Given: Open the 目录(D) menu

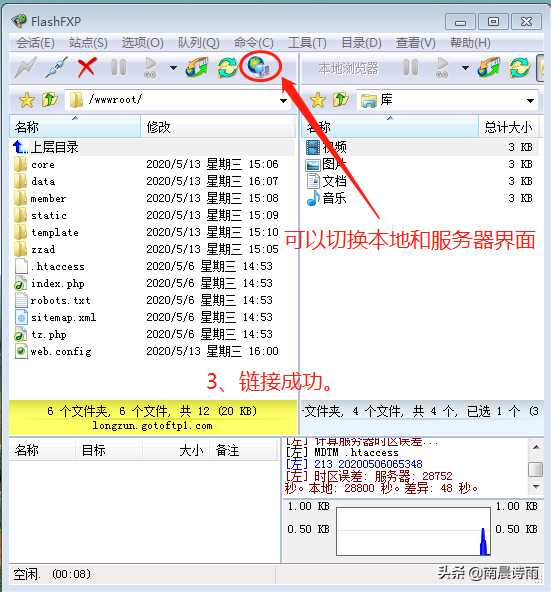Looking at the screenshot, I should point(361,43).
